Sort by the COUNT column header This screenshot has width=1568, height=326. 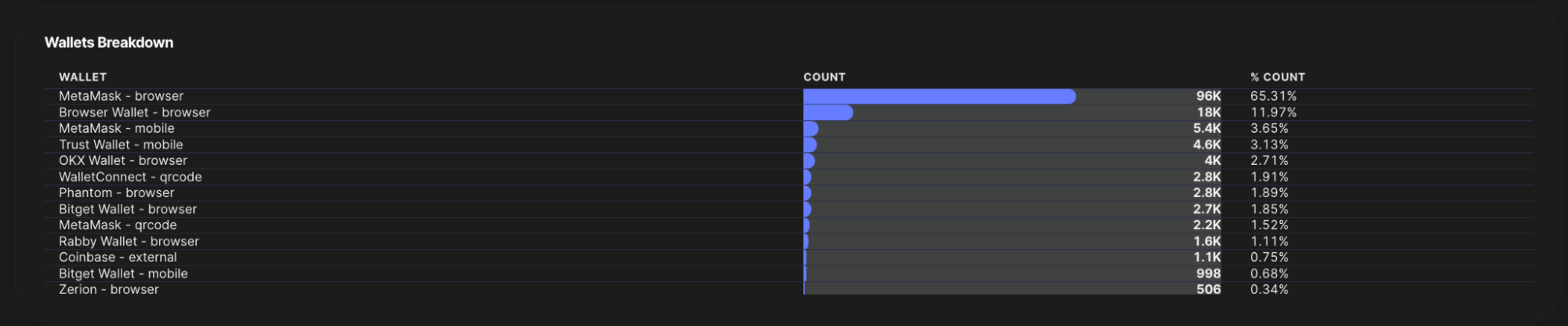point(824,77)
